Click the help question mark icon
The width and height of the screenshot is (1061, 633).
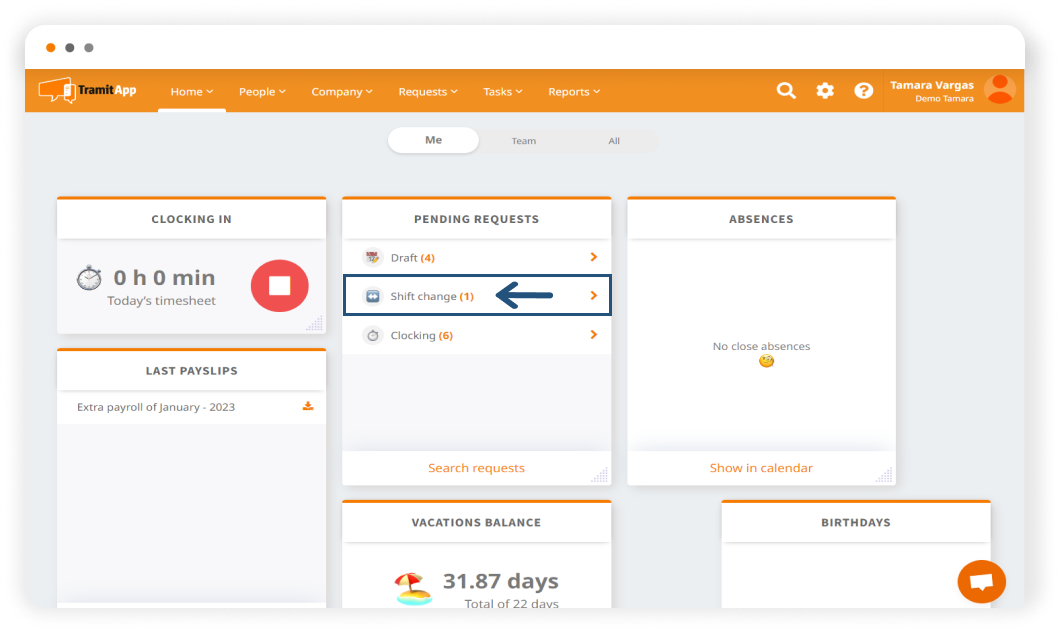(x=864, y=91)
